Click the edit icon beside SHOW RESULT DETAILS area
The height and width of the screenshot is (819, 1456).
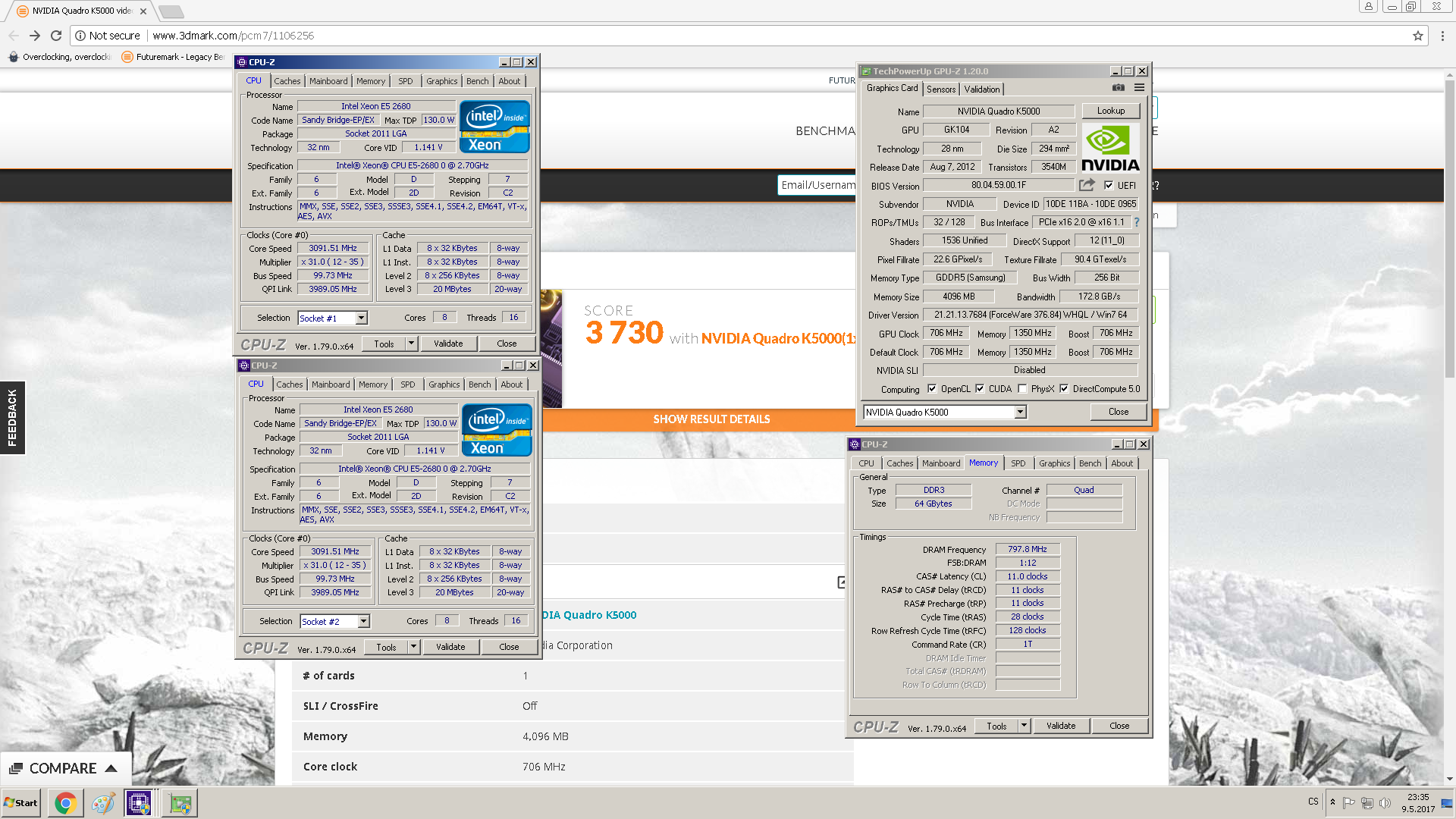click(x=842, y=582)
